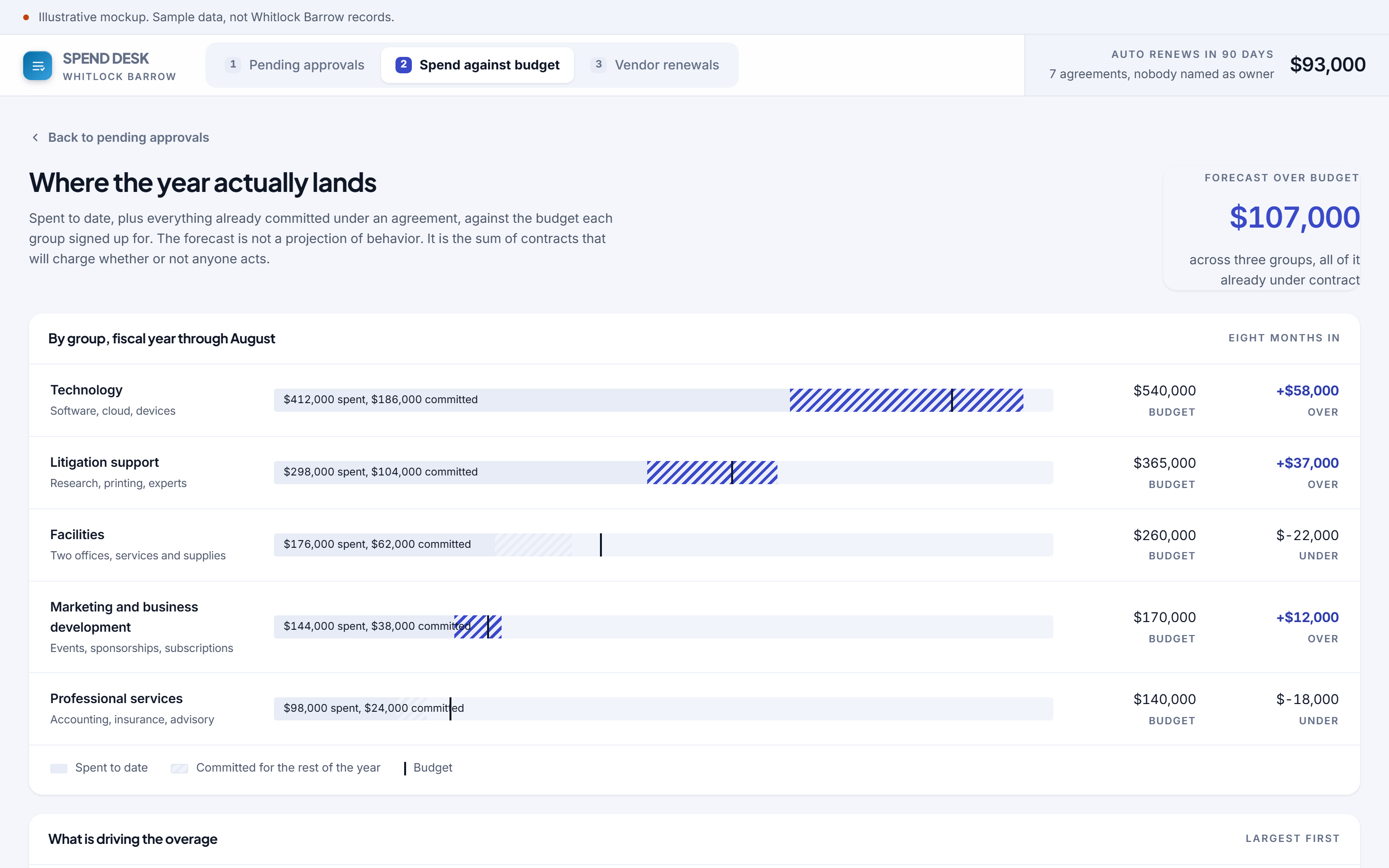
Task: Click the +$12,000 over value
Action: tap(1307, 618)
